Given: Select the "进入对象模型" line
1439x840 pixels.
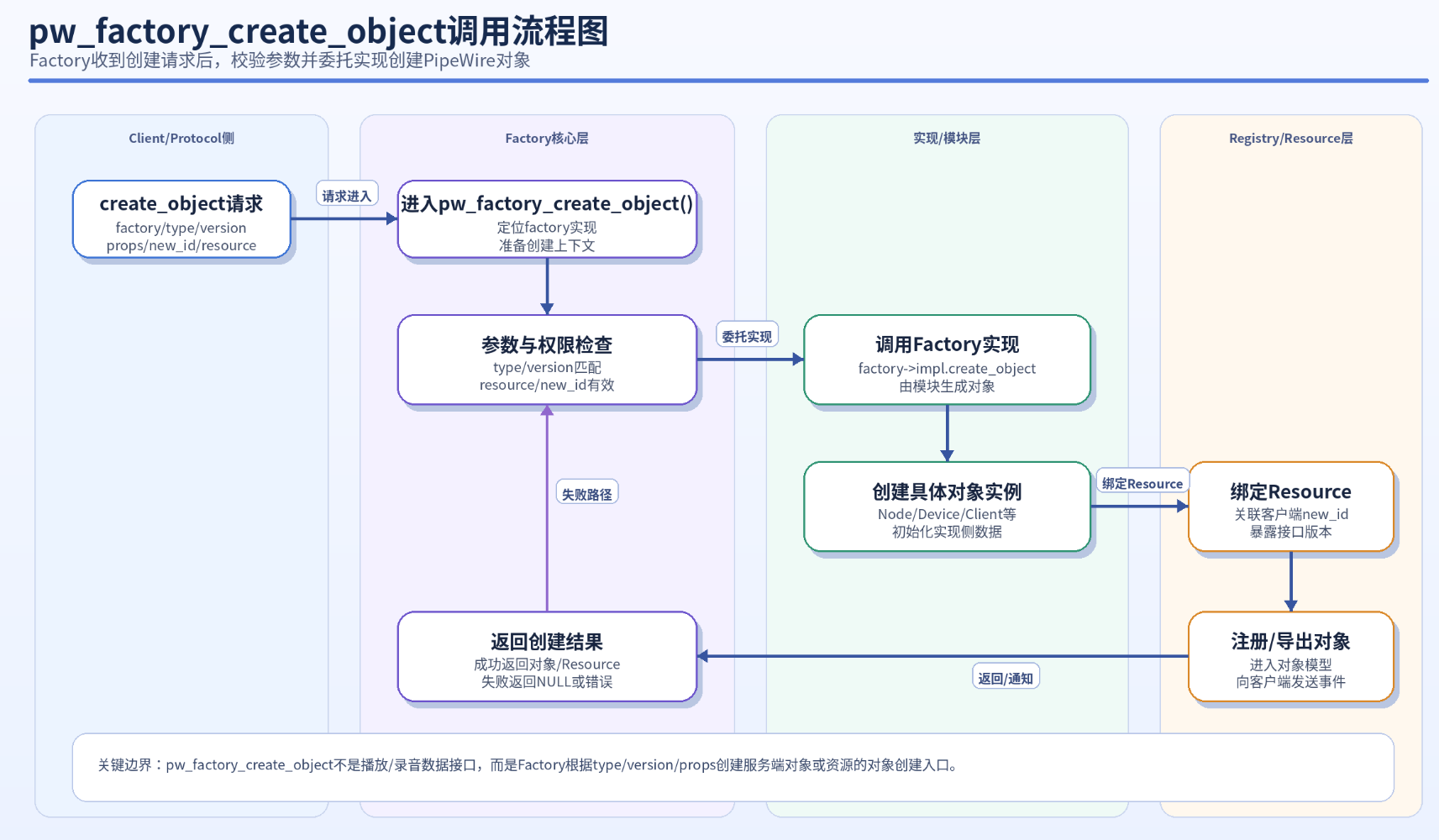Looking at the screenshot, I should (x=1291, y=664).
